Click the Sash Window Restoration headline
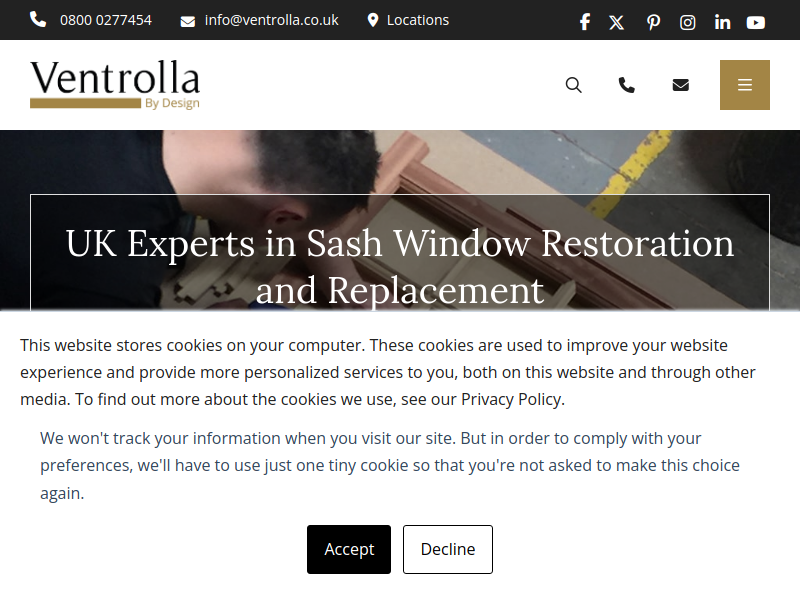The height and width of the screenshot is (600, 800). [400, 266]
